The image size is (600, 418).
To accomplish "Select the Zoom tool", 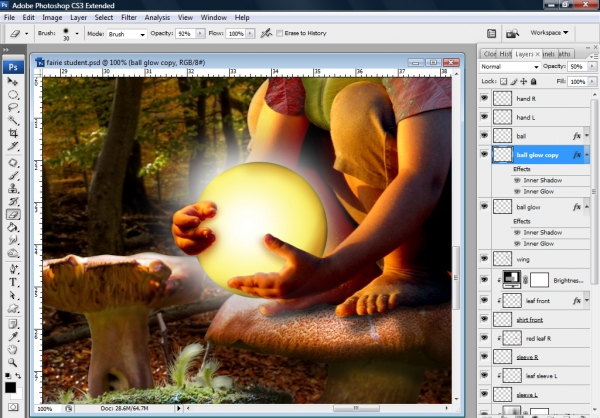I will click(13, 362).
